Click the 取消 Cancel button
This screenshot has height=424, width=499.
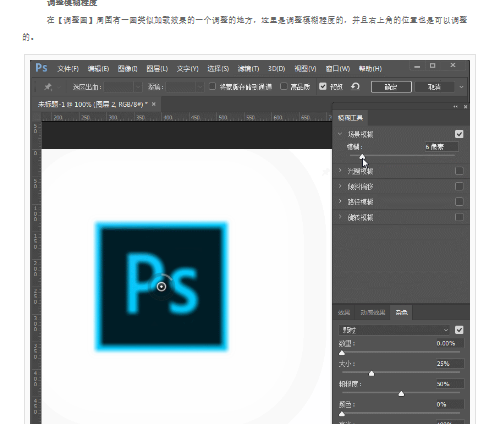434,87
